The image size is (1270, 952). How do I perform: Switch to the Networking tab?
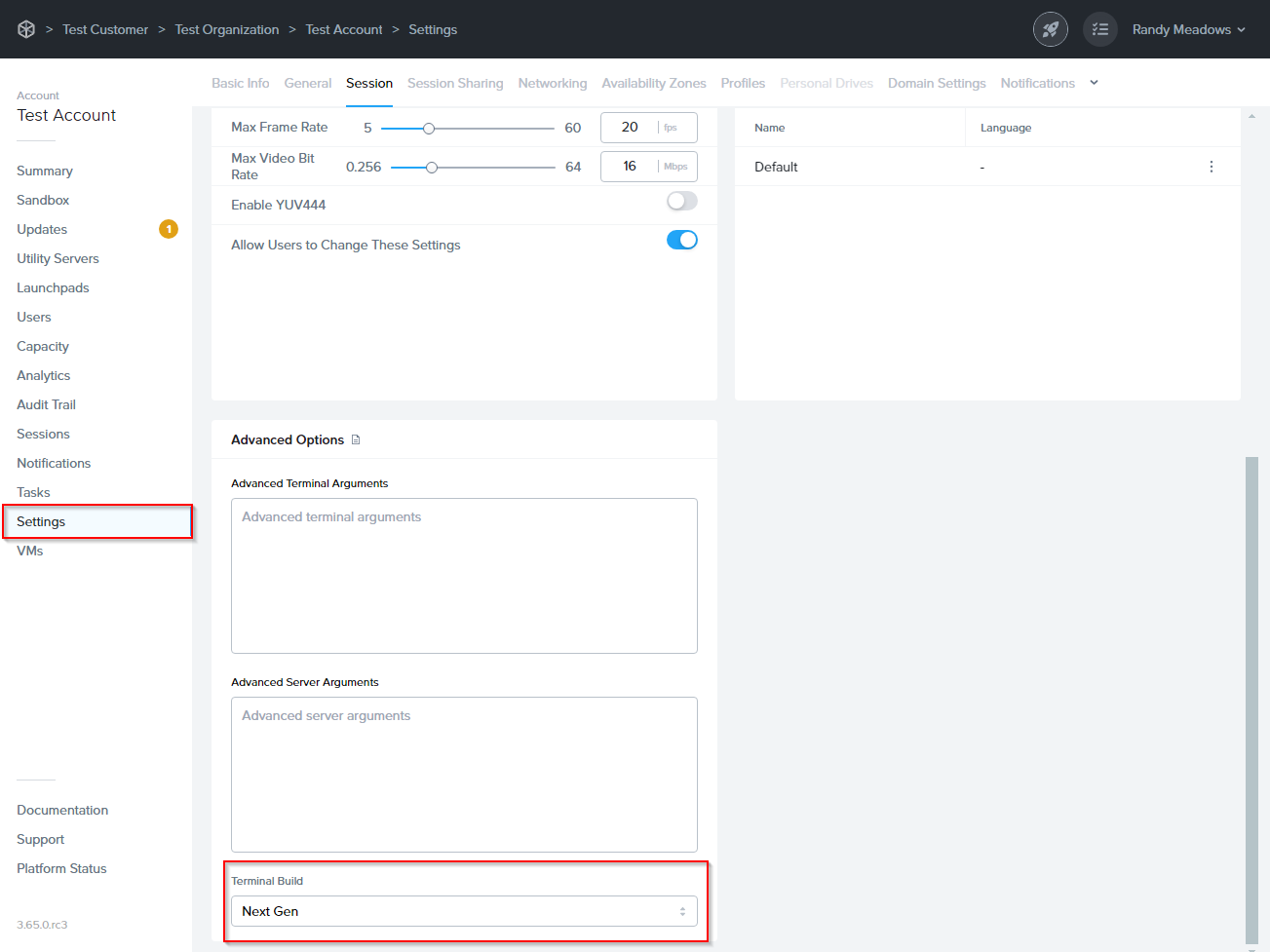pyautogui.click(x=552, y=83)
